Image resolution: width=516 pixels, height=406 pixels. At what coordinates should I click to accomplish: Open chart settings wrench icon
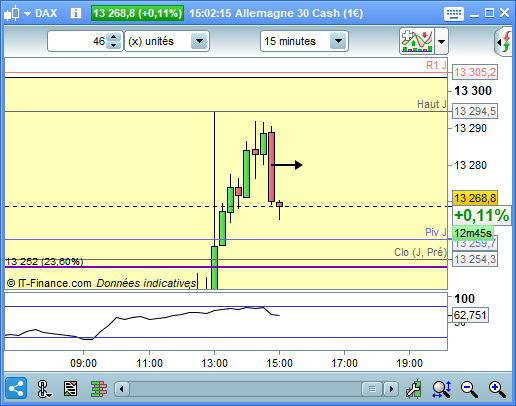414,389
